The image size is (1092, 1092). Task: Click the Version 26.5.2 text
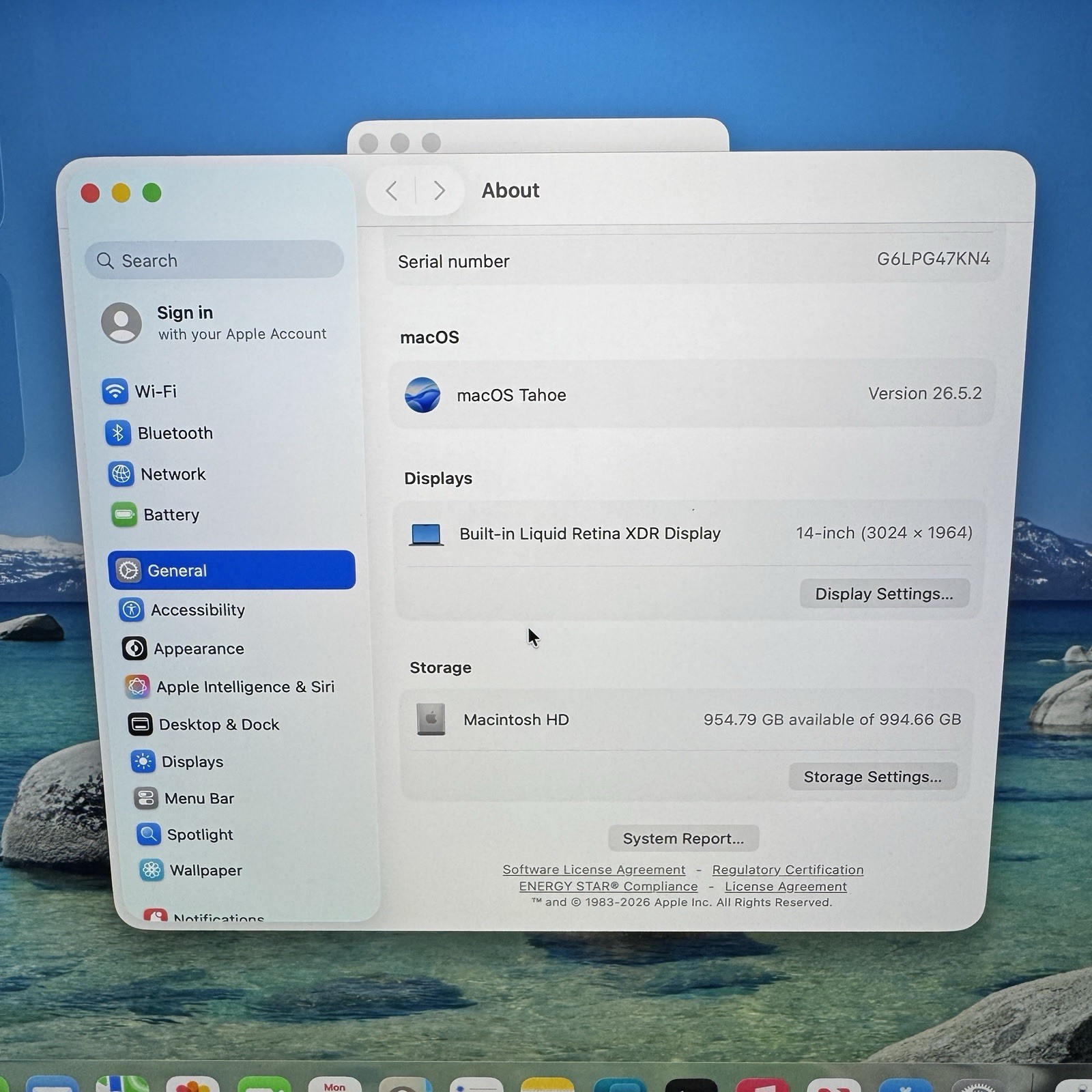coord(925,393)
